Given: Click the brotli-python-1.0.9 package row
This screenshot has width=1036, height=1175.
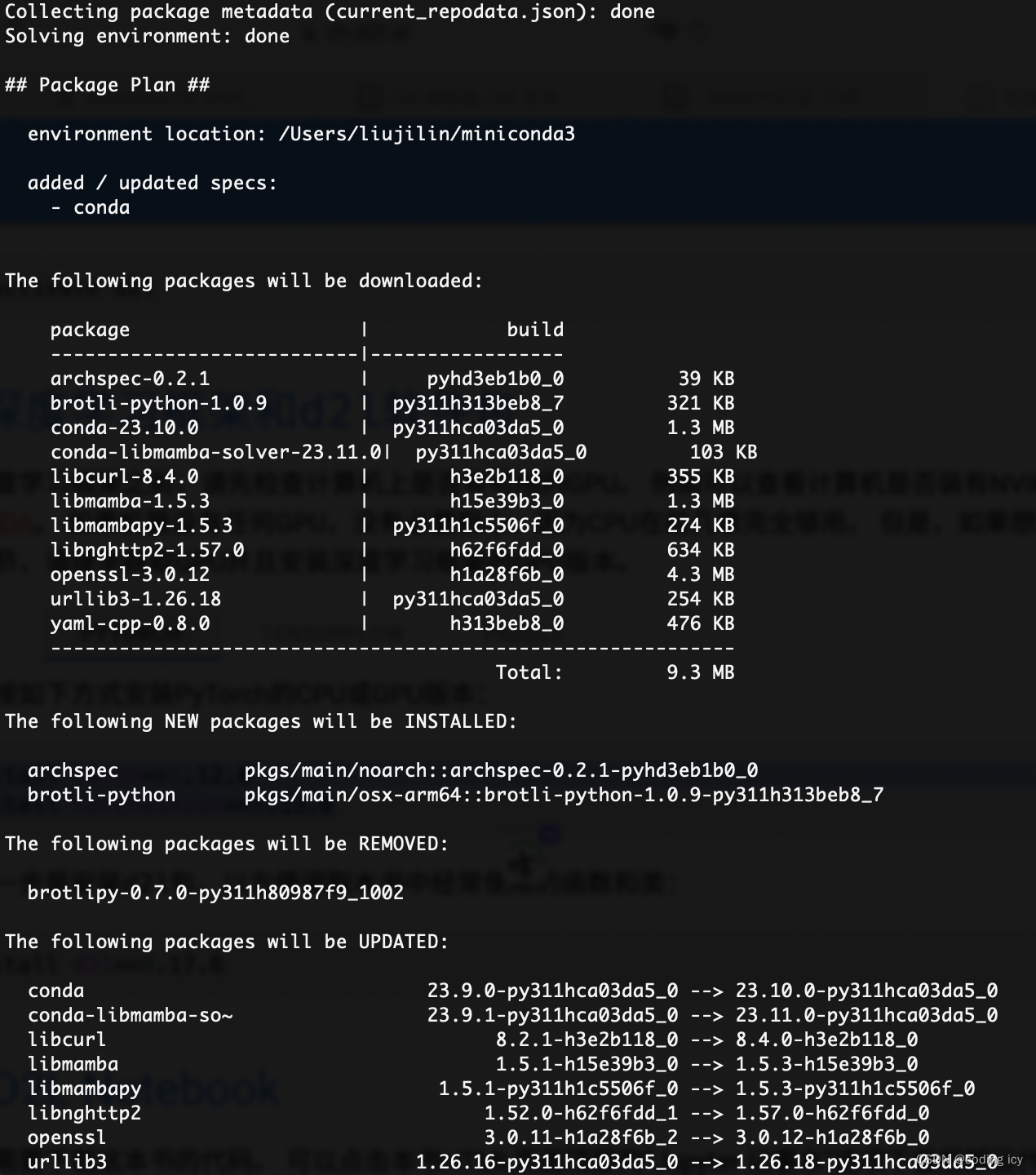Looking at the screenshot, I should coord(392,404).
